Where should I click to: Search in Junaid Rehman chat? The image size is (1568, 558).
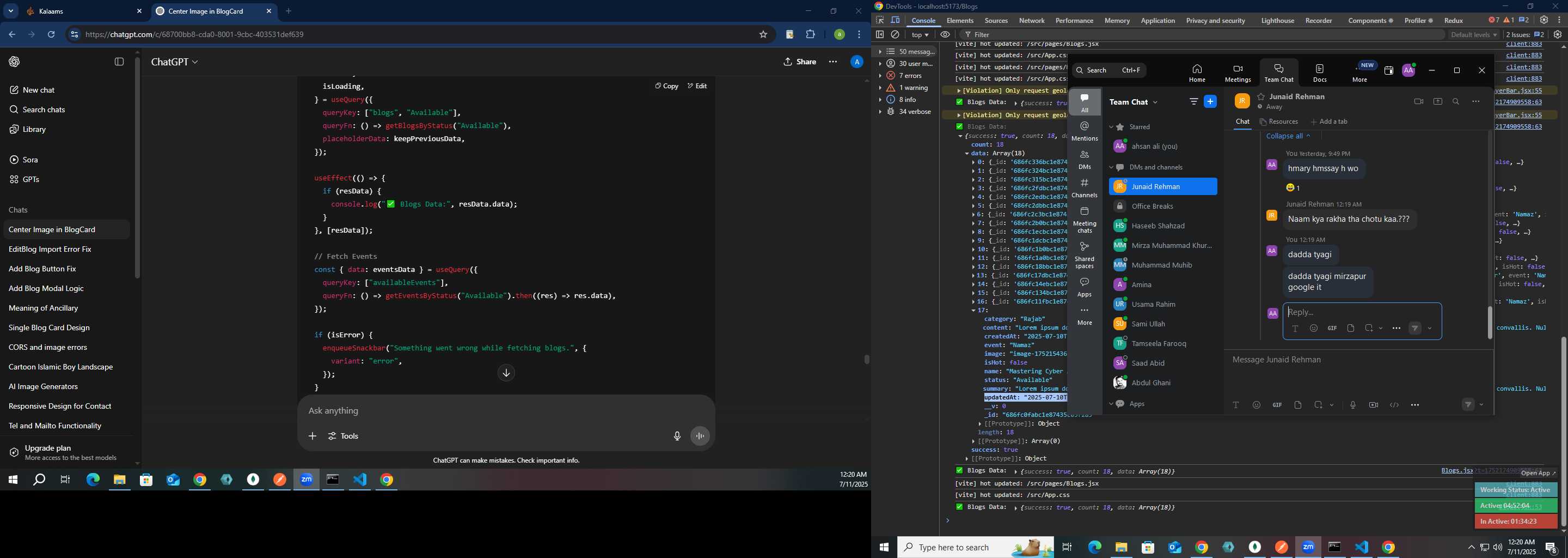click(1456, 102)
